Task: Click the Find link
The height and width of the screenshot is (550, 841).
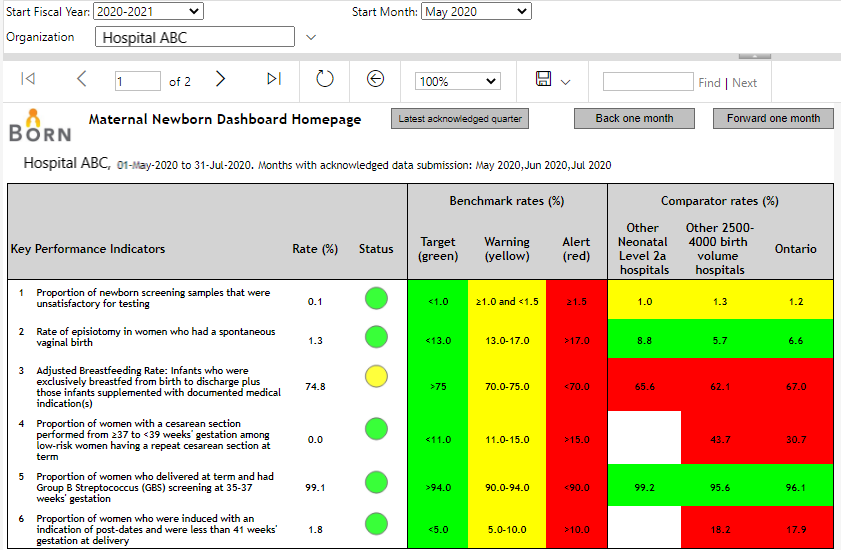Action: tap(709, 83)
